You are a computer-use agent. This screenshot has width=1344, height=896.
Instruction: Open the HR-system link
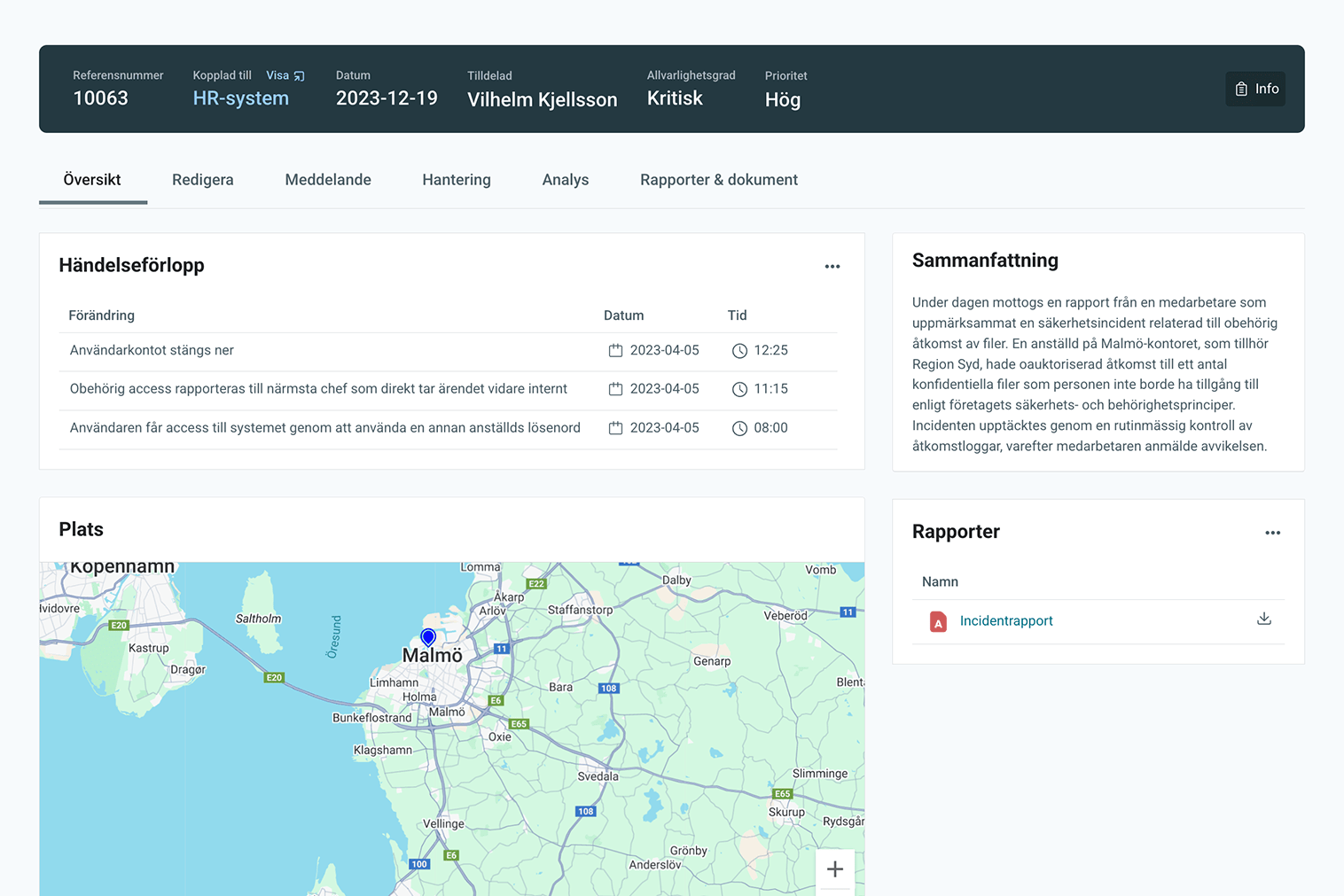(x=240, y=98)
